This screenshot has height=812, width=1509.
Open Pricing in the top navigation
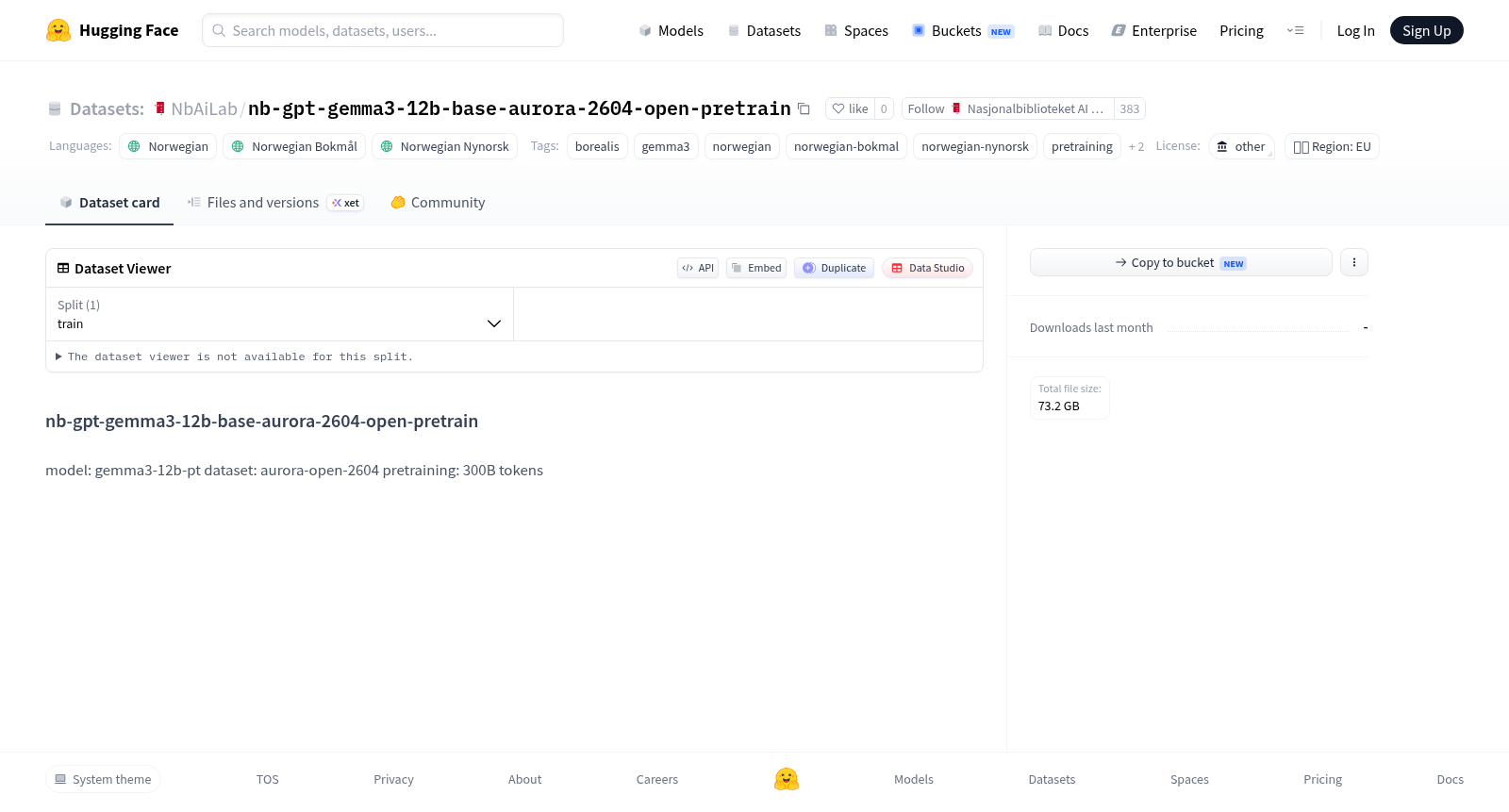click(1241, 31)
